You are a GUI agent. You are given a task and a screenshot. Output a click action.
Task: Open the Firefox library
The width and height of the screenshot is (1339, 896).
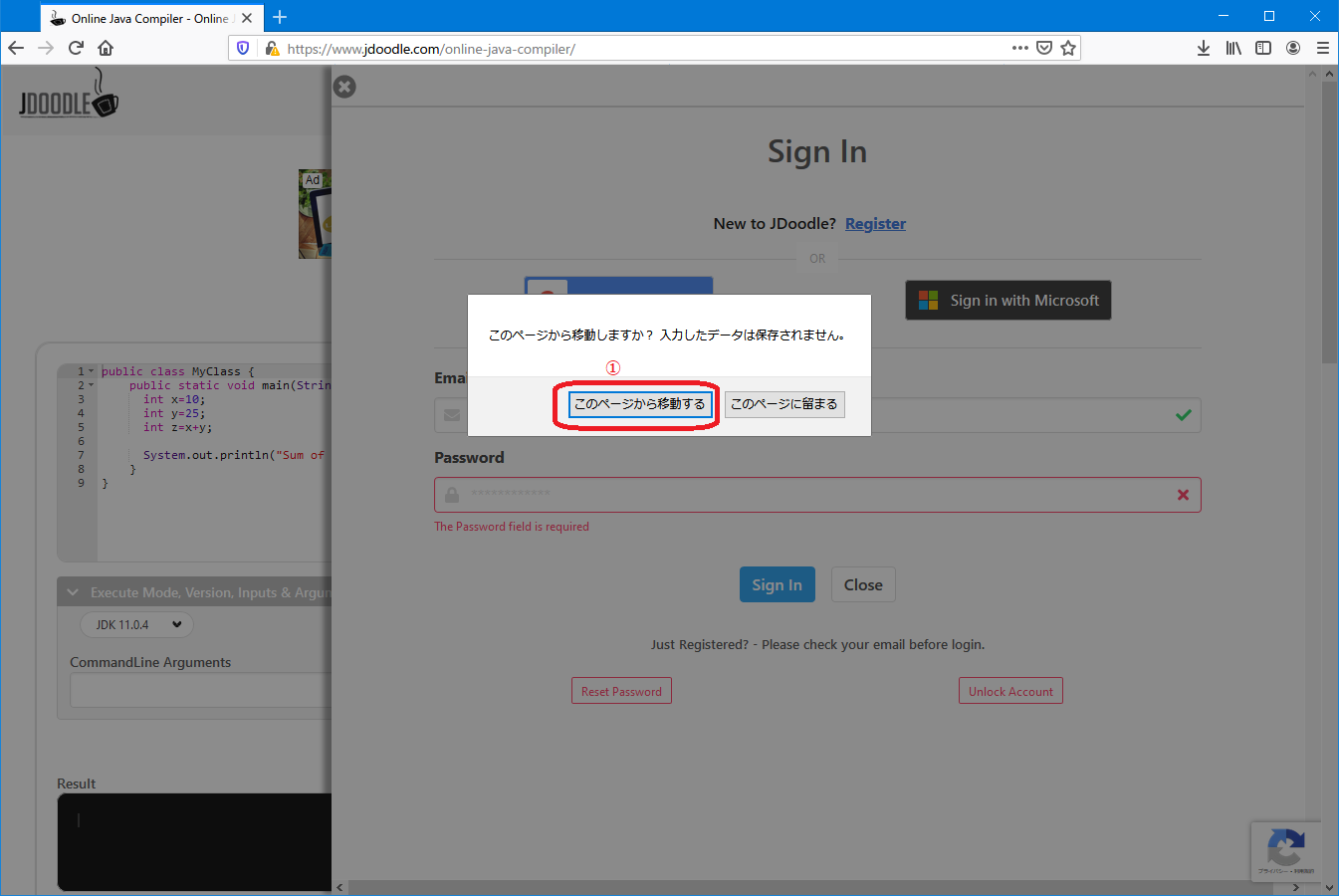(x=1233, y=48)
